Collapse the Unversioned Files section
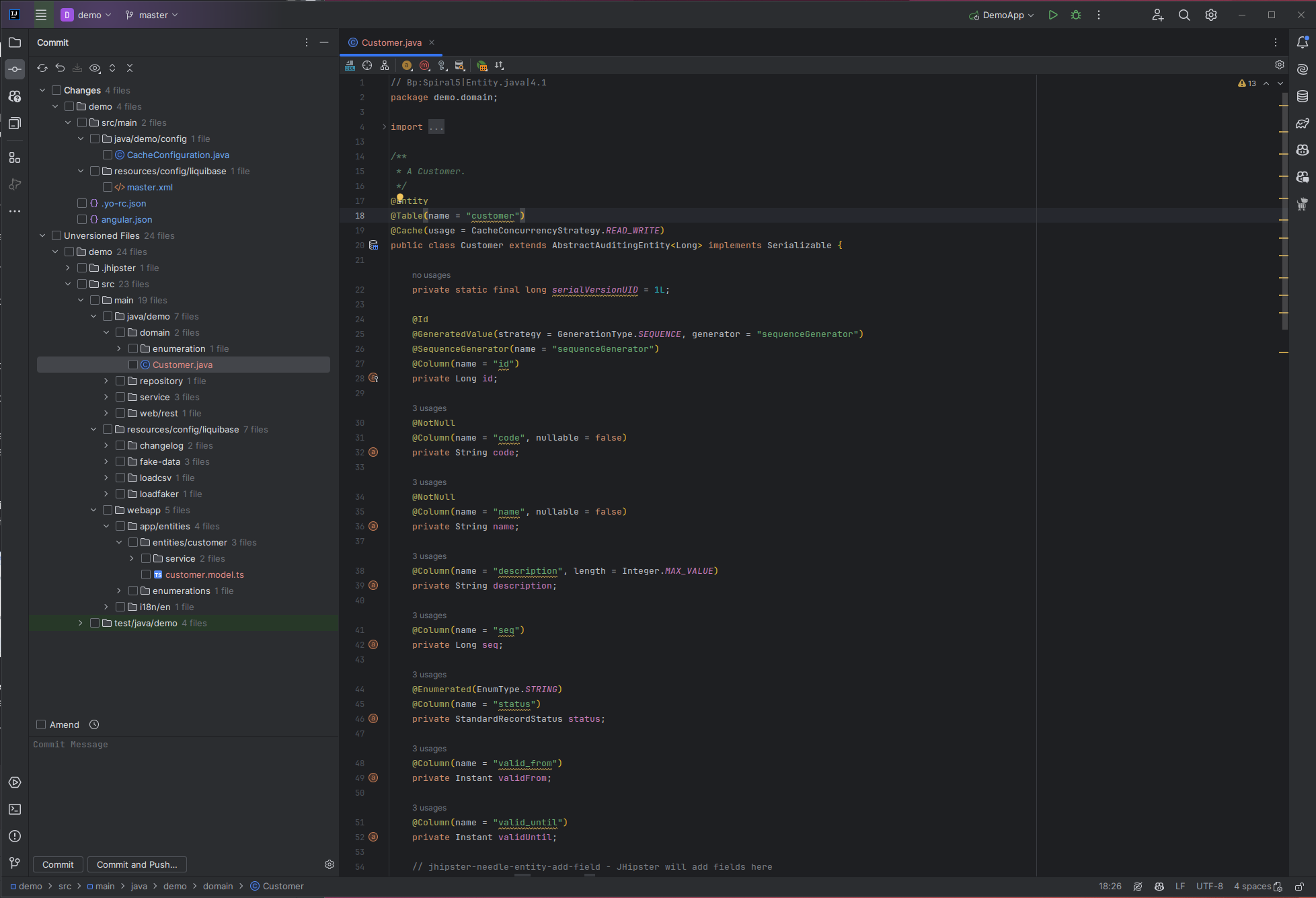 click(42, 235)
